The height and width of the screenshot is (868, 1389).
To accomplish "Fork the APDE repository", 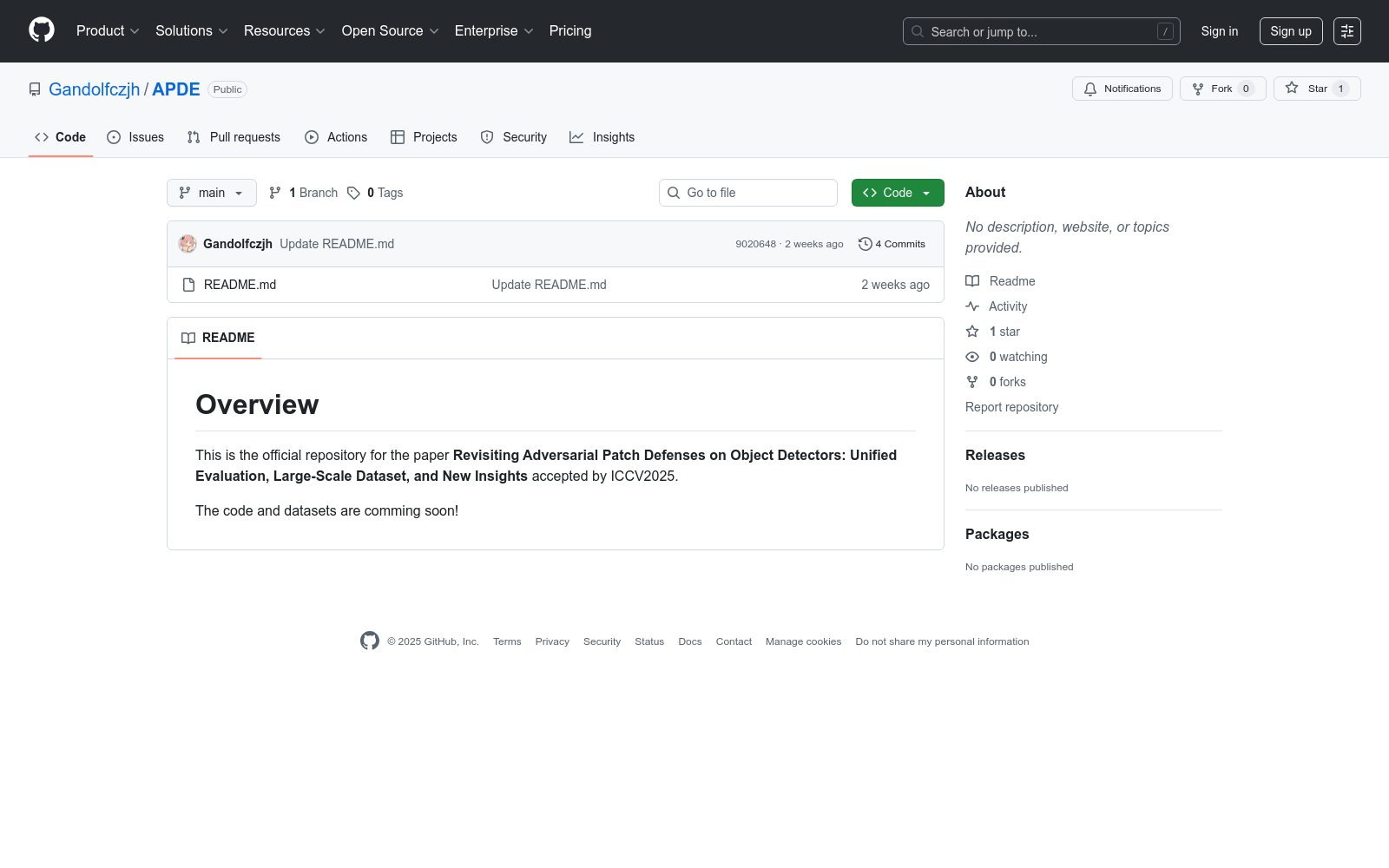I will pyautogui.click(x=1223, y=89).
